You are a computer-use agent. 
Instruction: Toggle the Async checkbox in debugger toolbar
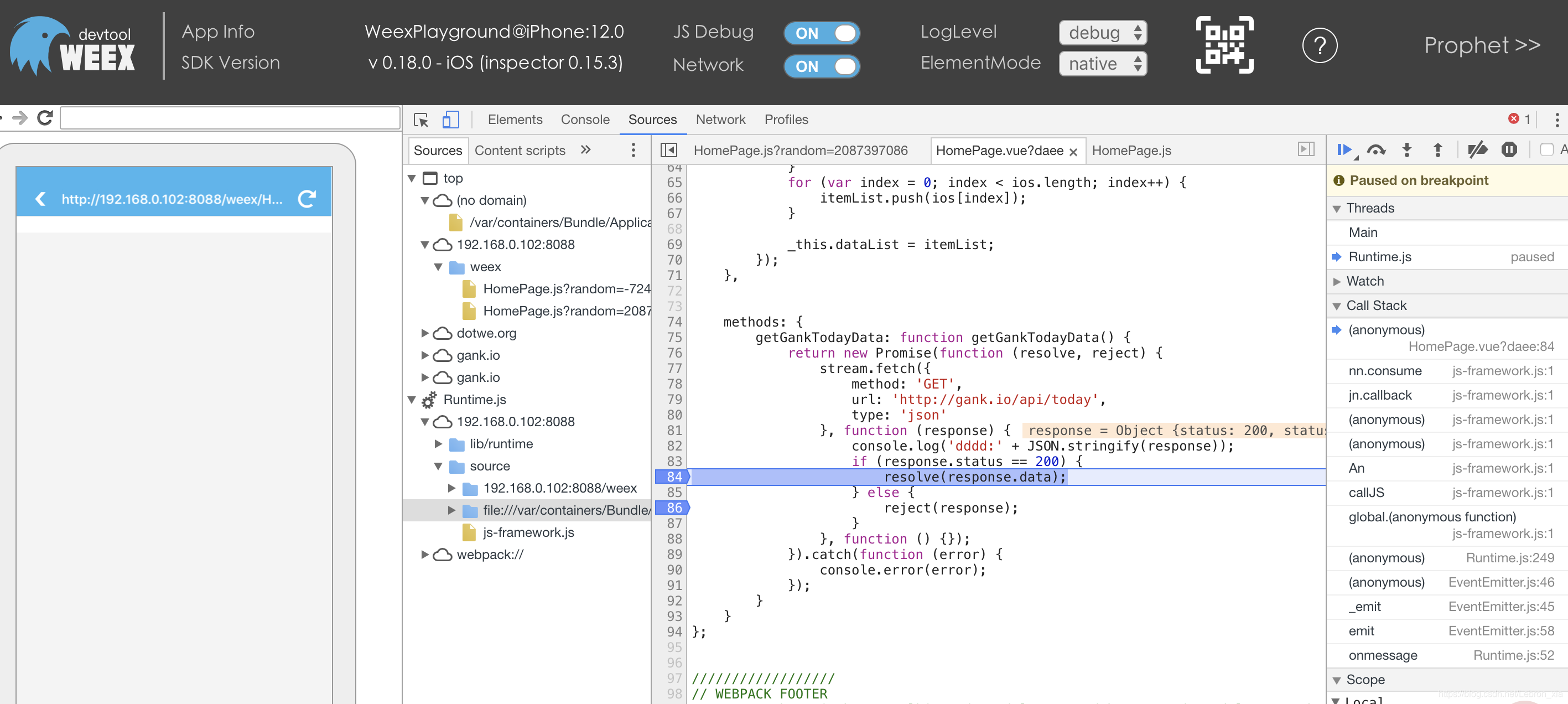coord(1546,150)
